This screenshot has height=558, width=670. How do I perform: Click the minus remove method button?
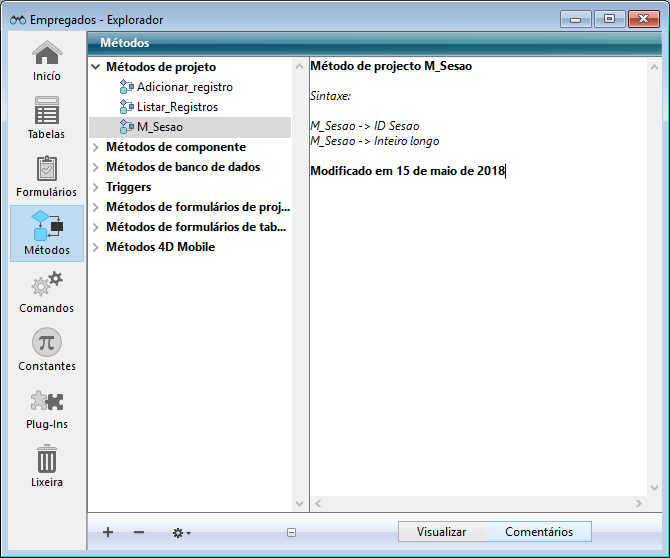point(139,533)
